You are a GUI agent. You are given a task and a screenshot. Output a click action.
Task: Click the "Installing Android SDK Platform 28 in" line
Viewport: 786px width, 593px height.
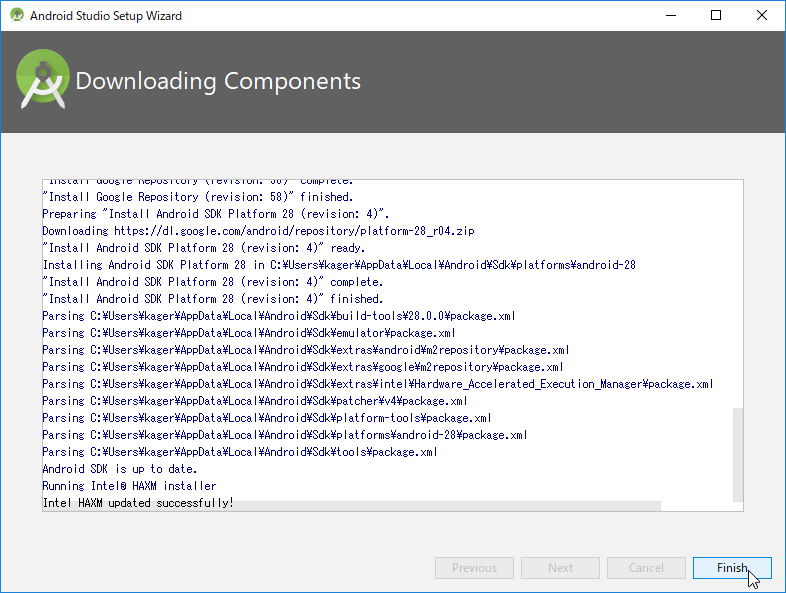tap(339, 265)
